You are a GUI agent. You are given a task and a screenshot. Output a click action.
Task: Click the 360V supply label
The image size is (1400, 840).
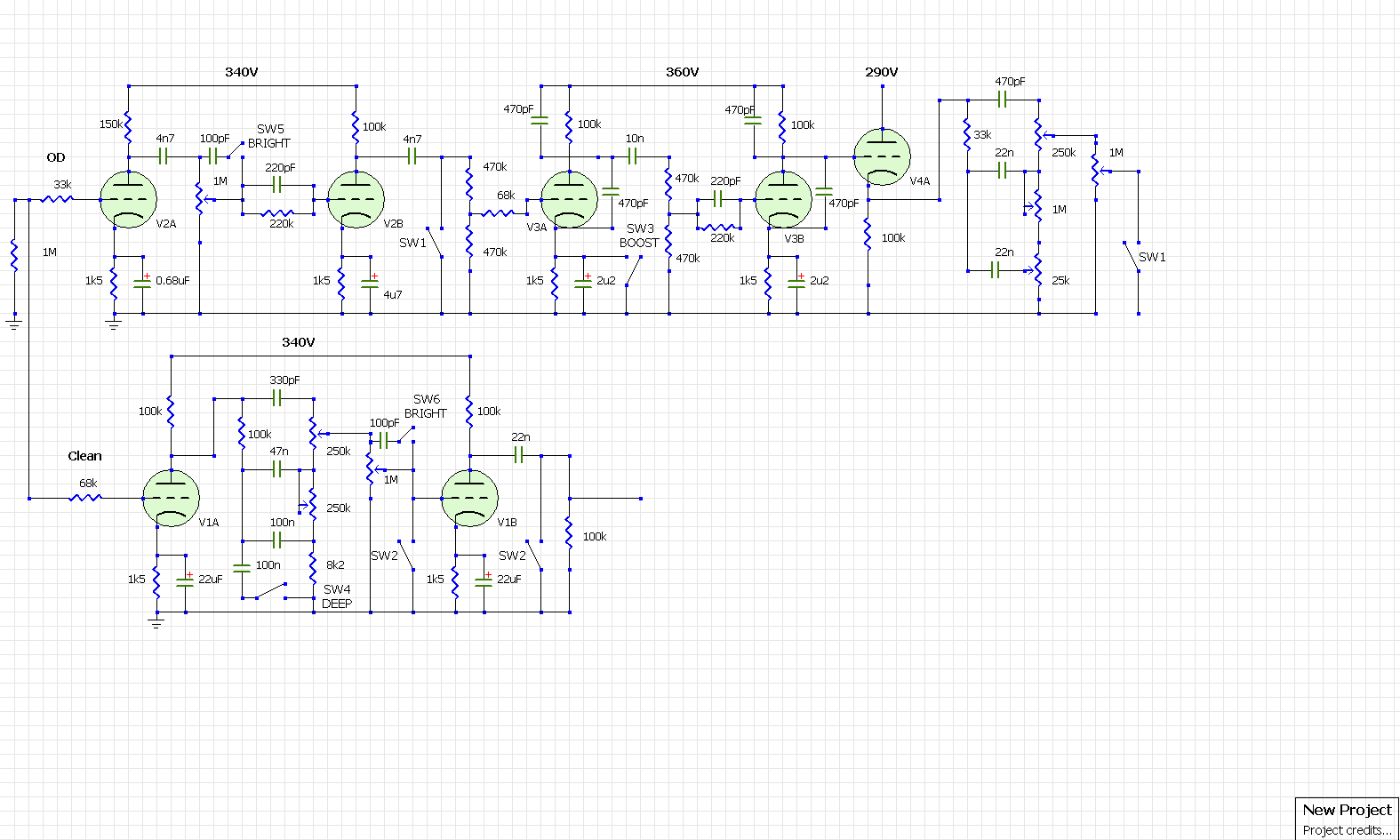pyautogui.click(x=682, y=72)
